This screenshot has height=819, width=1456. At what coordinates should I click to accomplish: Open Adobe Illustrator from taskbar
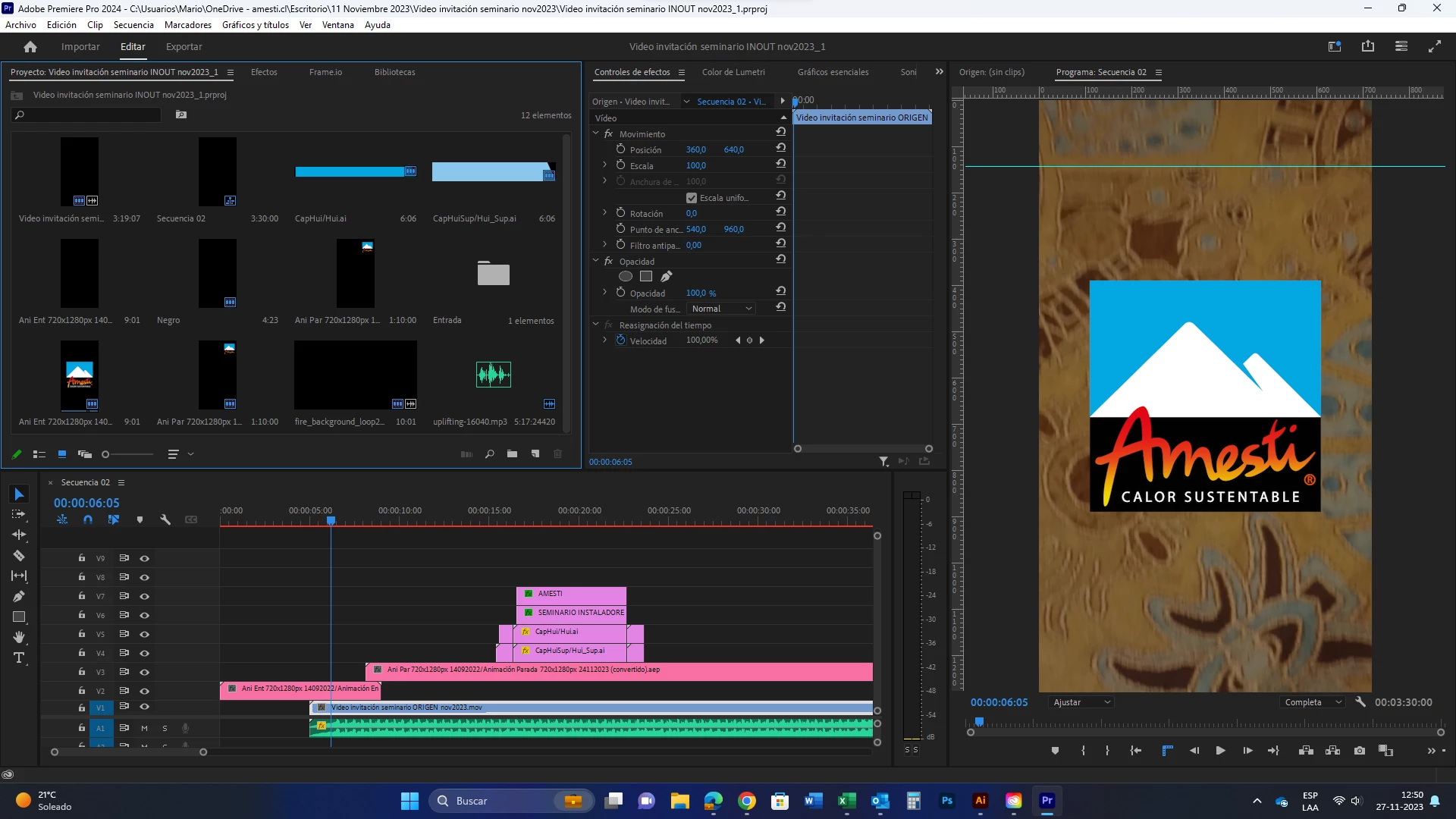981,801
